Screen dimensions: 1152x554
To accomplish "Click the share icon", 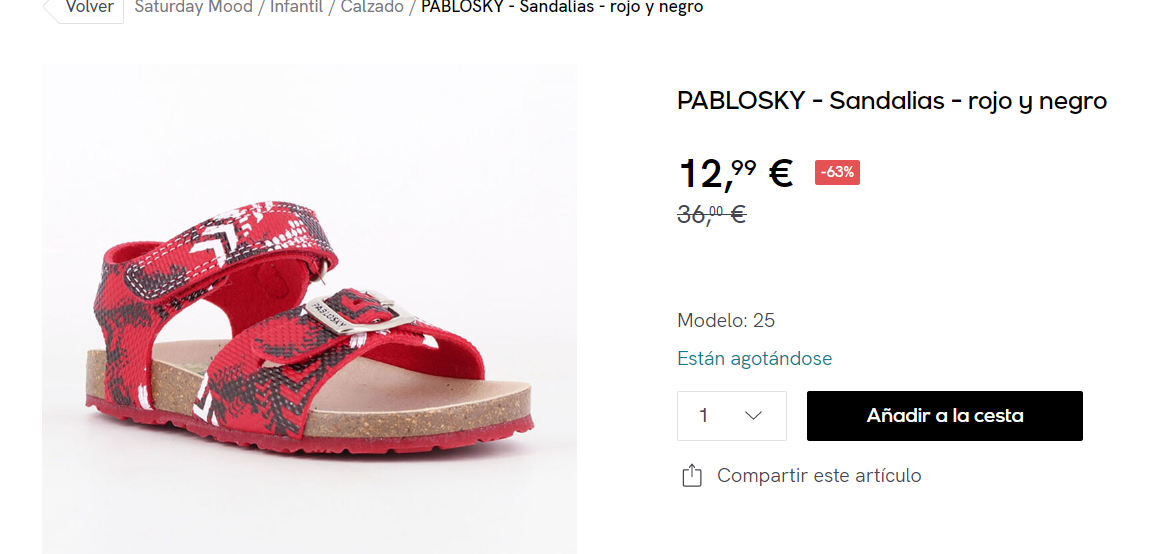I will 691,475.
